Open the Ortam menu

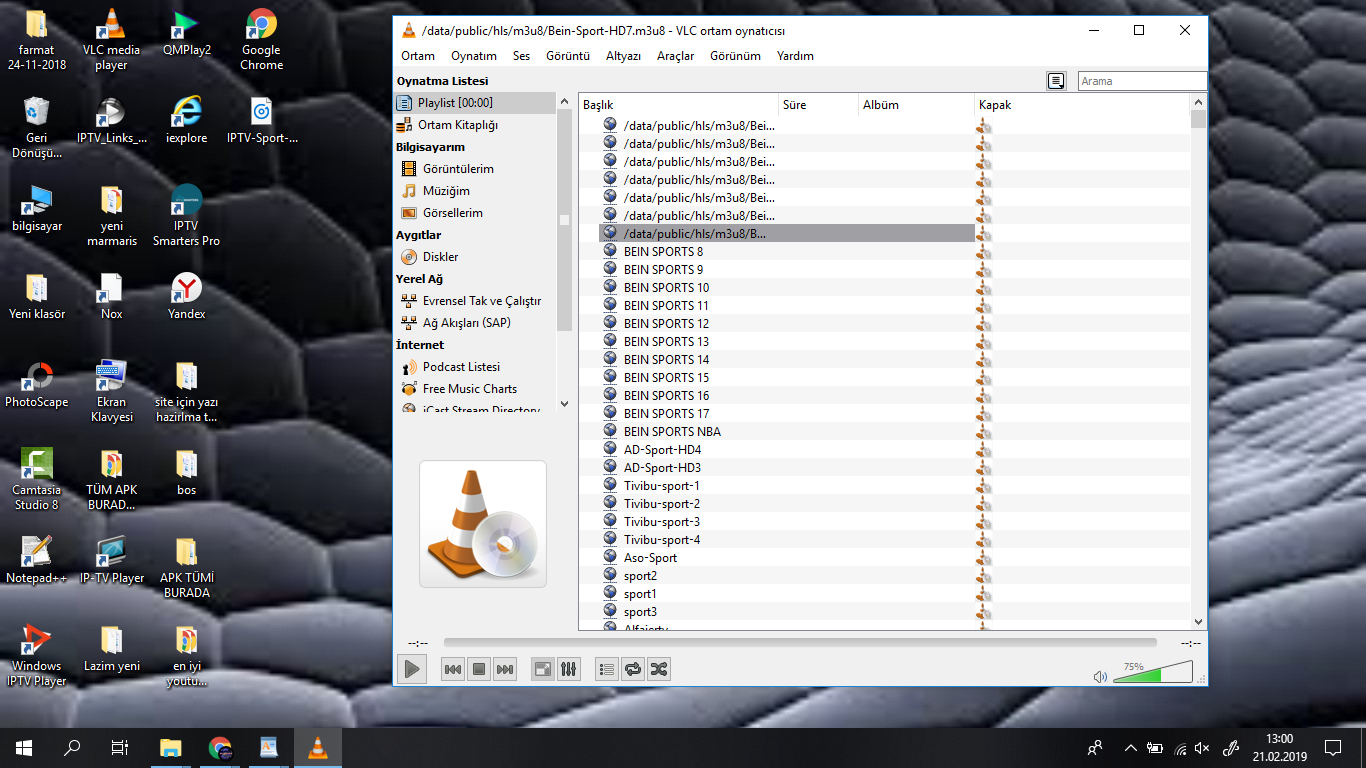(x=418, y=56)
